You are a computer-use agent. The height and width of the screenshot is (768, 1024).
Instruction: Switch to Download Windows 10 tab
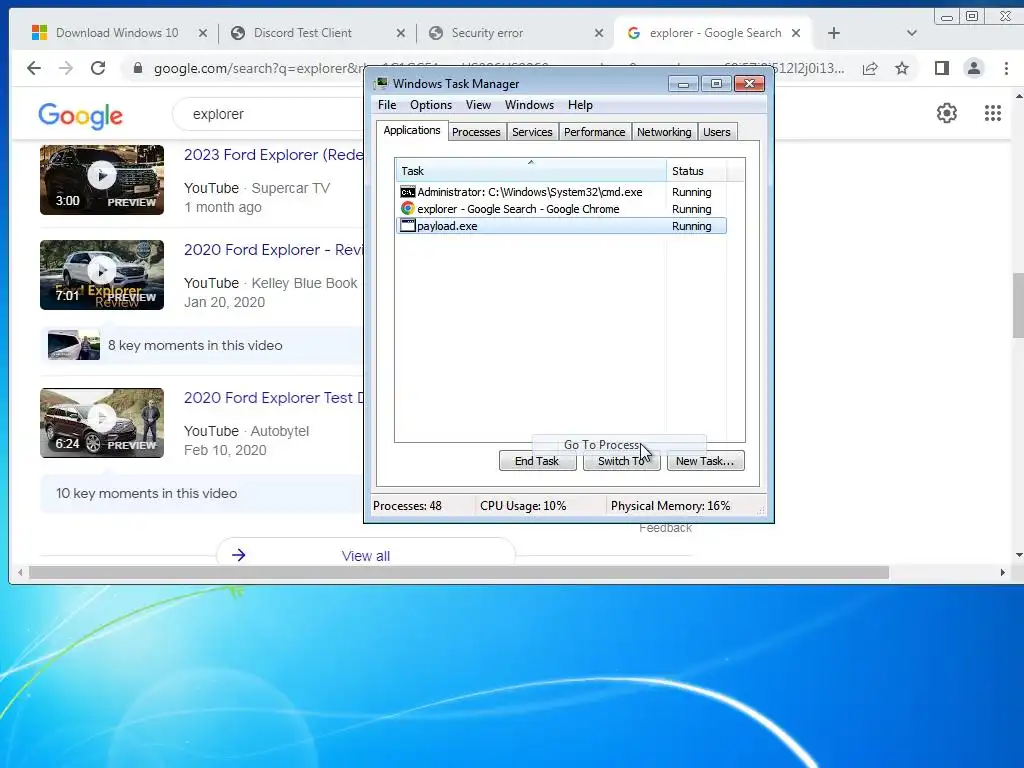[x=117, y=33]
